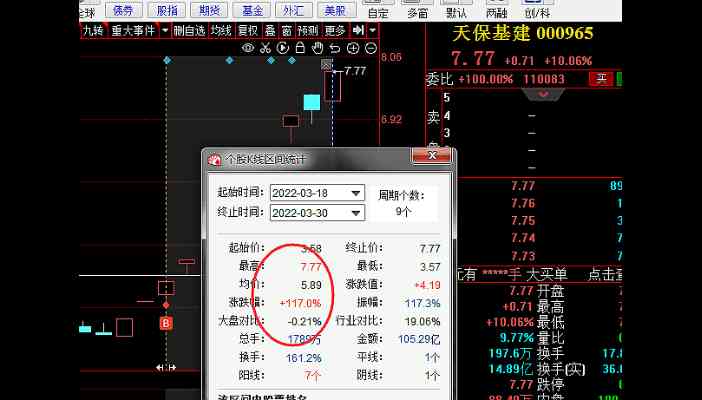702x400 pixels.
Task: Click the 161.2% 换手 value in dialog
Action: 304,358
